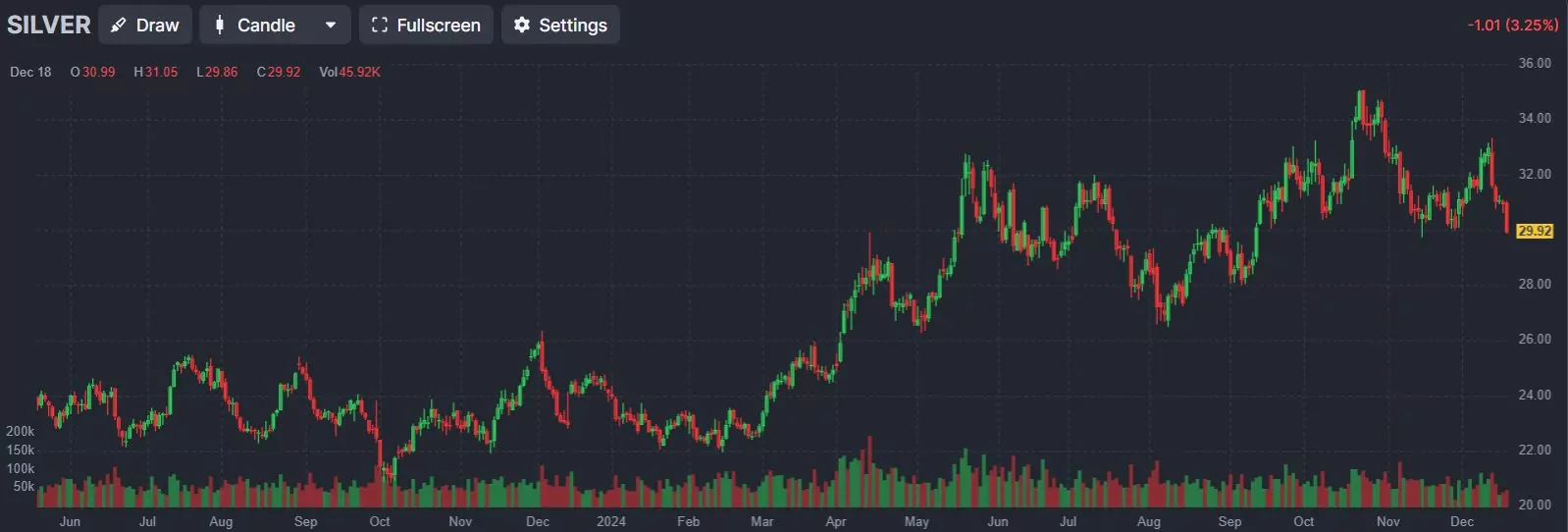Click the Settings gear icon

pos(522,26)
